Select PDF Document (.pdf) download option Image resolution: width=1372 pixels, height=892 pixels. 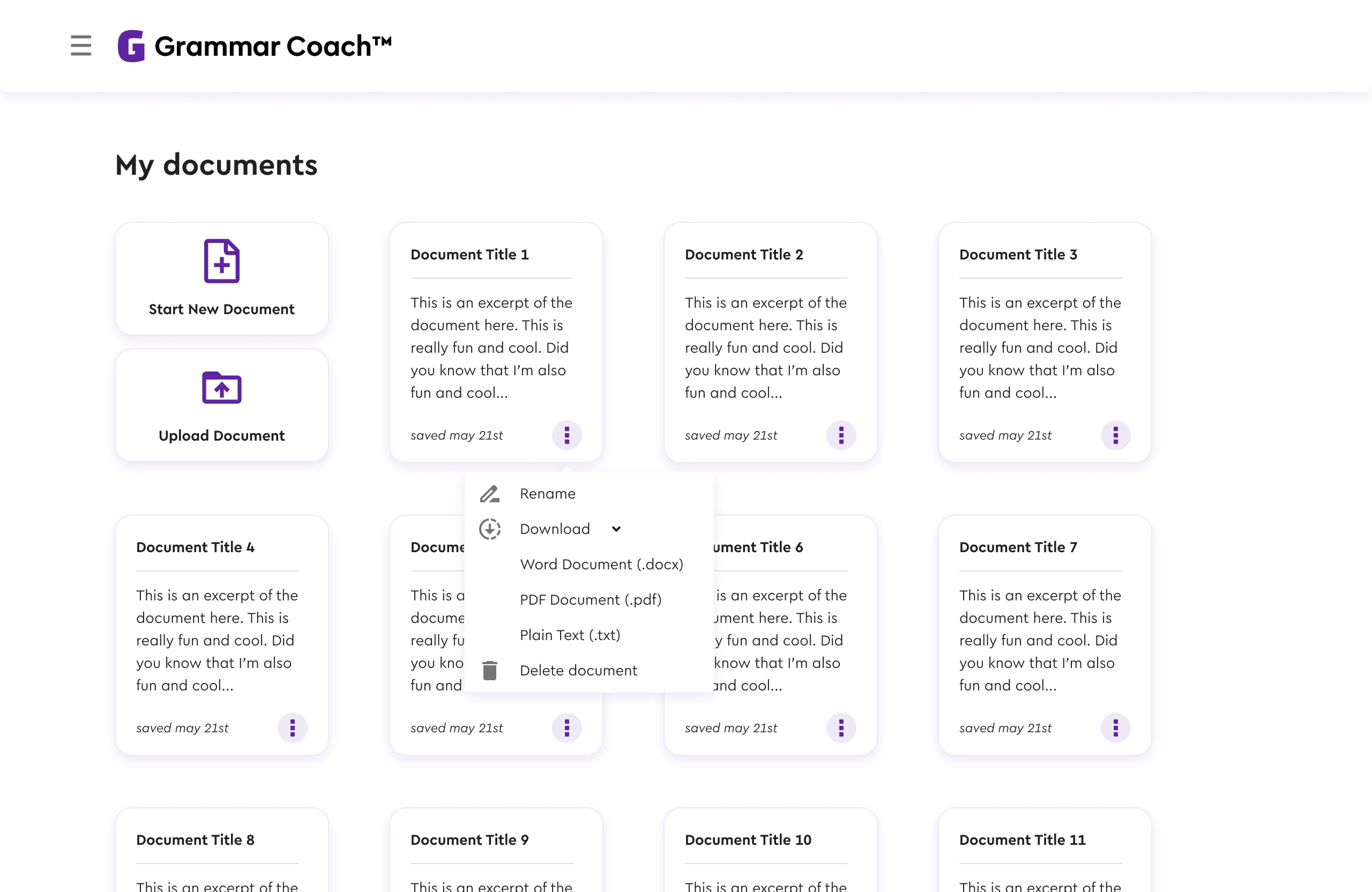[x=590, y=599]
